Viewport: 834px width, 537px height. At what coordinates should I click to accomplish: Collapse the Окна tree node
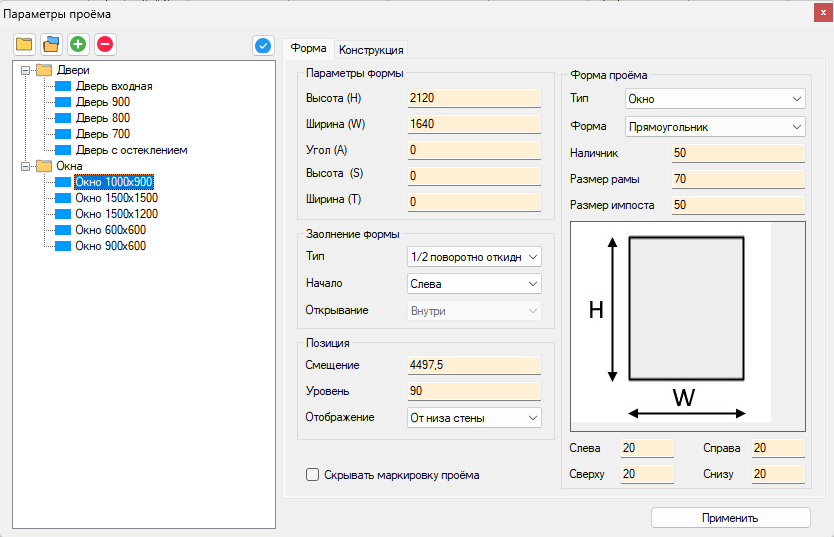pos(26,166)
